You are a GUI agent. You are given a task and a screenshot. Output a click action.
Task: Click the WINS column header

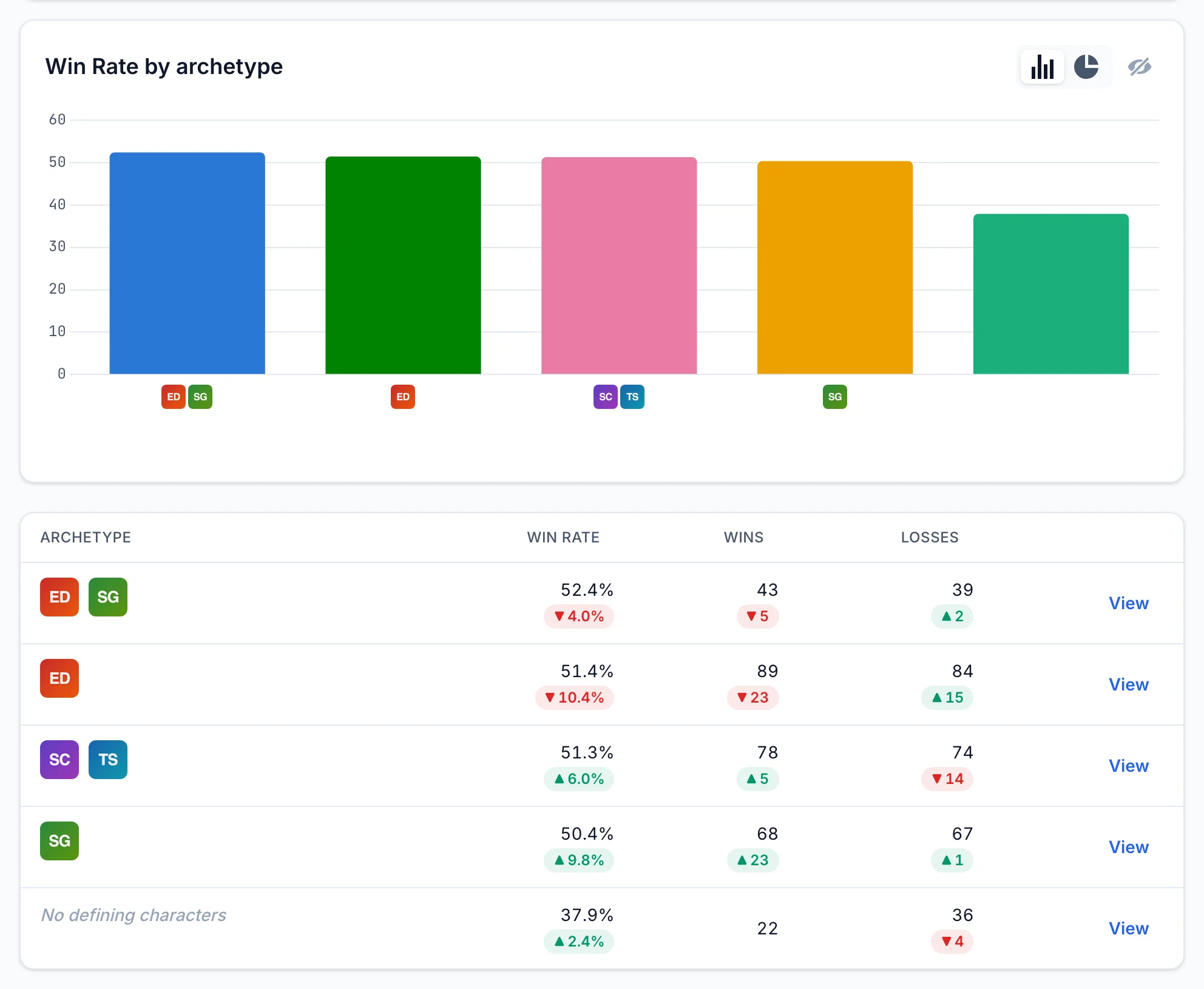point(744,538)
